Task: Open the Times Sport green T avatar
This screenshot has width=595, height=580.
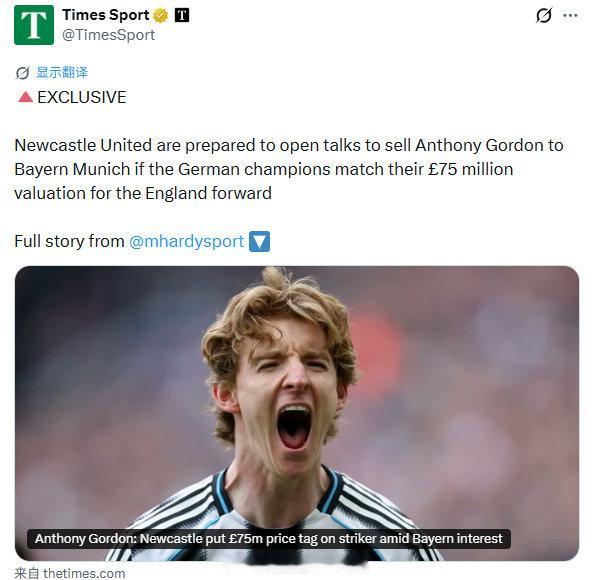Action: (x=34, y=25)
